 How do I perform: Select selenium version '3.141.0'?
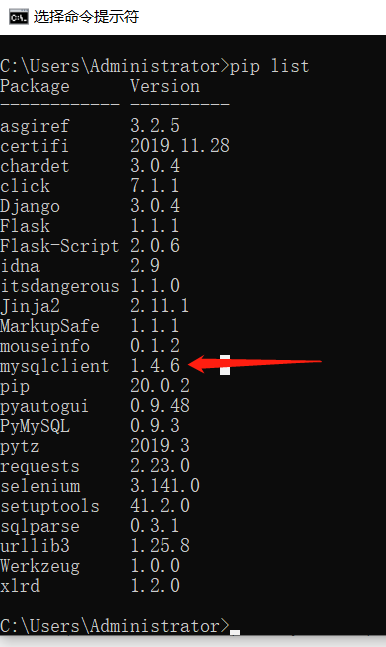coord(165,486)
